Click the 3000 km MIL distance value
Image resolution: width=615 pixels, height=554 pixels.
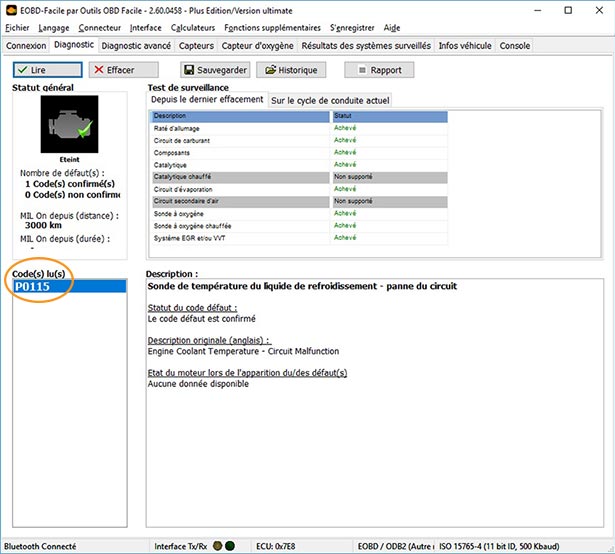pos(43,225)
